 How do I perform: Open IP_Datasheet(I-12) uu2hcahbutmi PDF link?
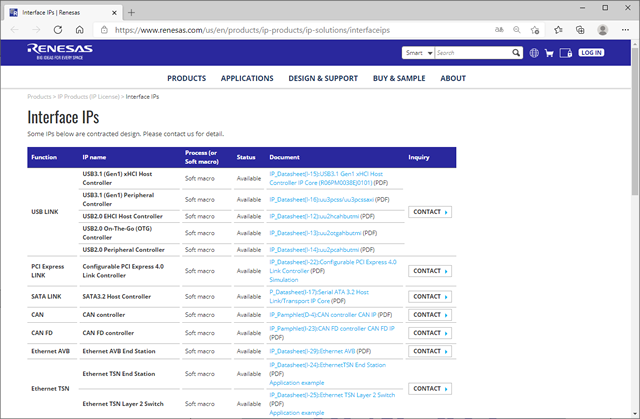[314, 216]
